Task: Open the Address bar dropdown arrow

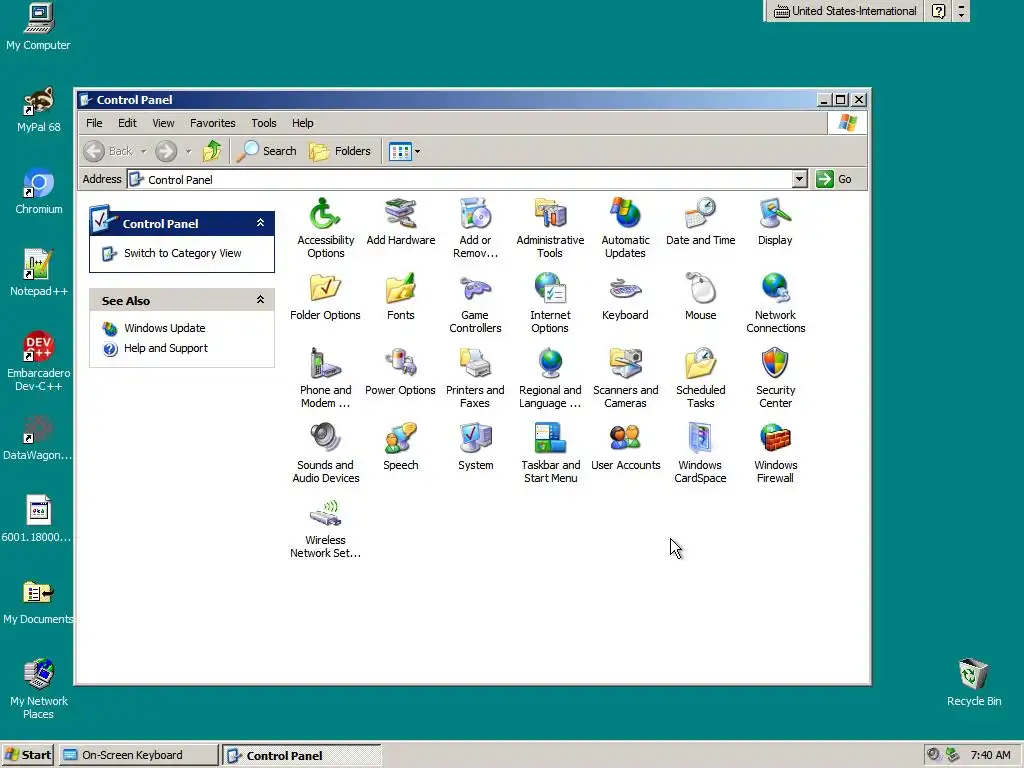Action: tap(799, 179)
